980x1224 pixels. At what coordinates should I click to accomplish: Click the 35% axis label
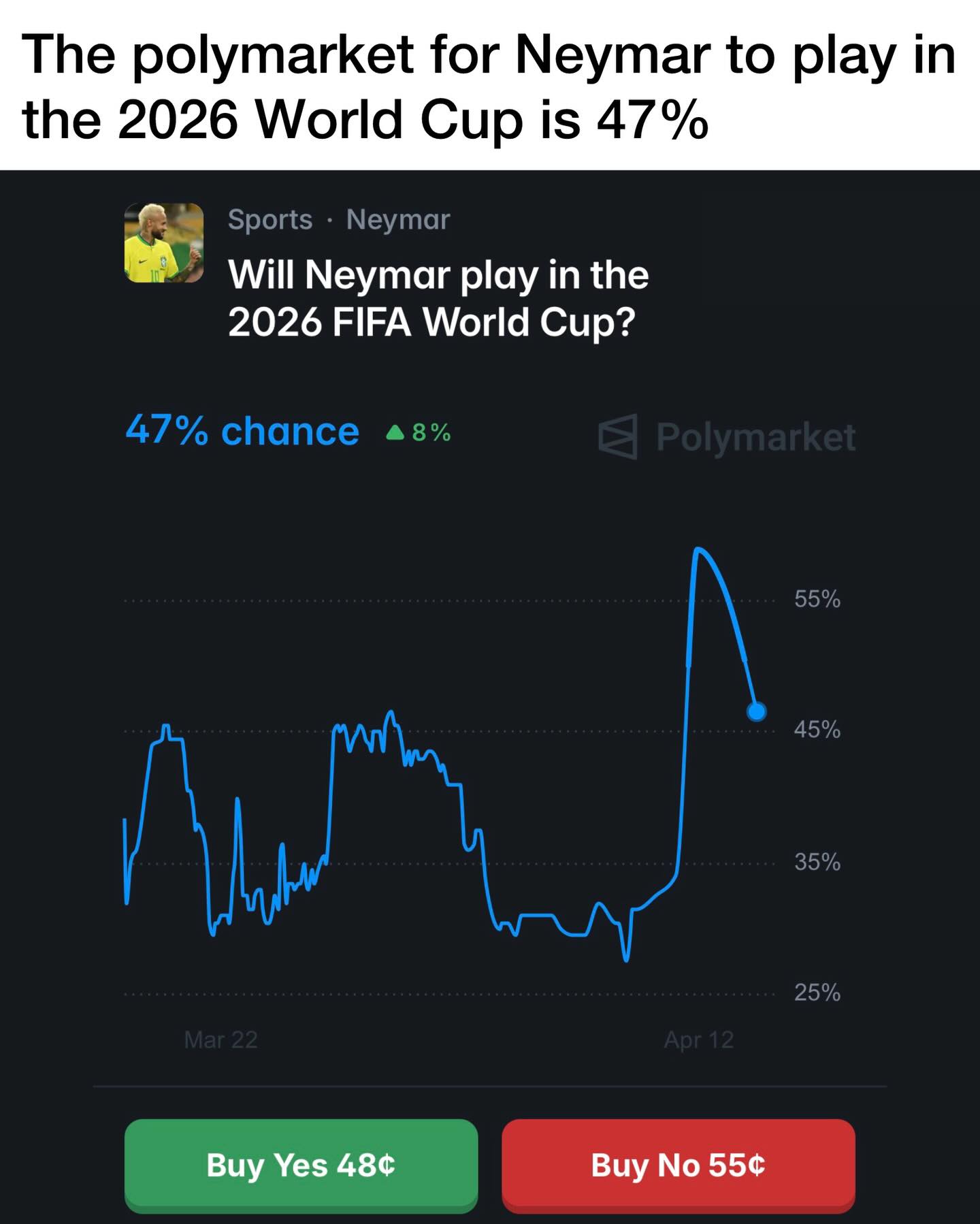point(817,863)
